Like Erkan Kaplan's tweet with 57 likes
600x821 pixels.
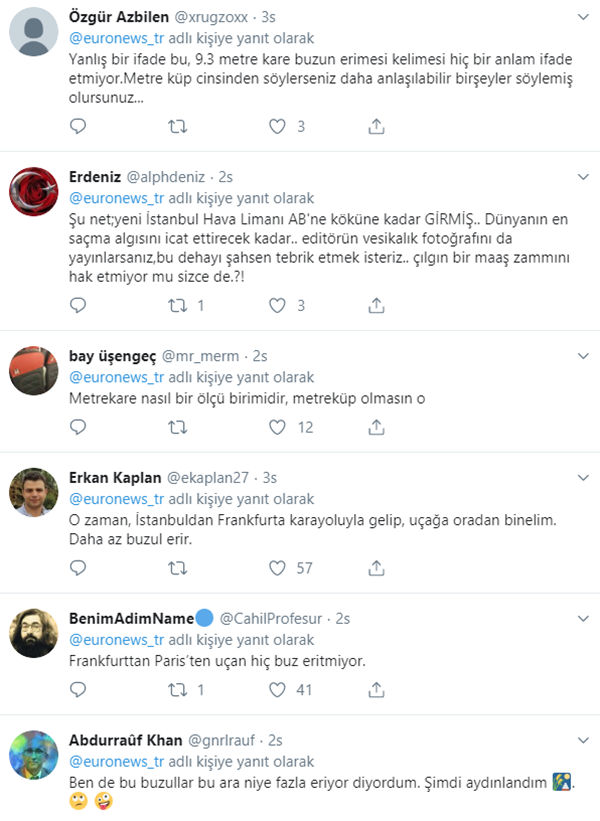pyautogui.click(x=278, y=567)
